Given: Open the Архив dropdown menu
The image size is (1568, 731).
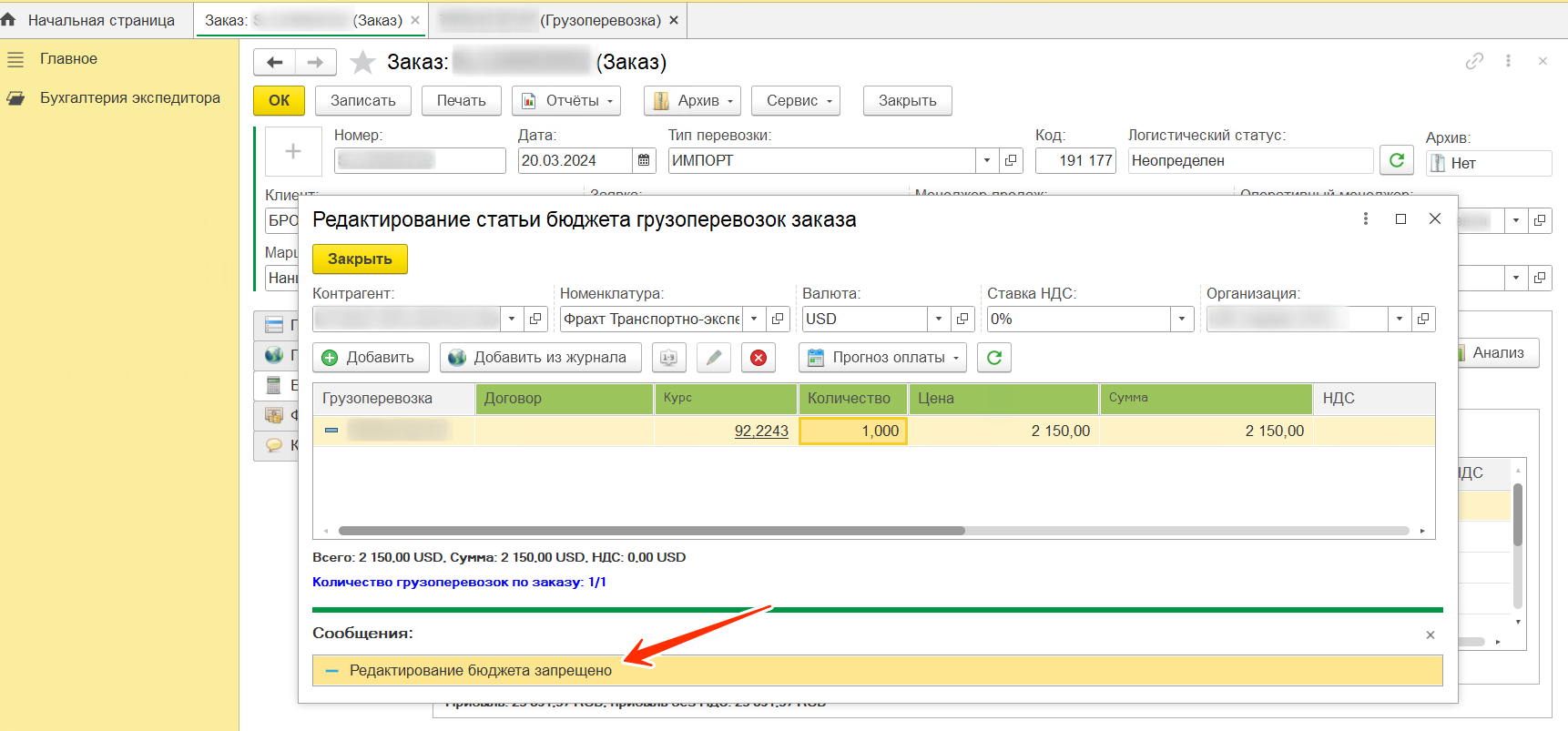Looking at the screenshot, I should [692, 101].
